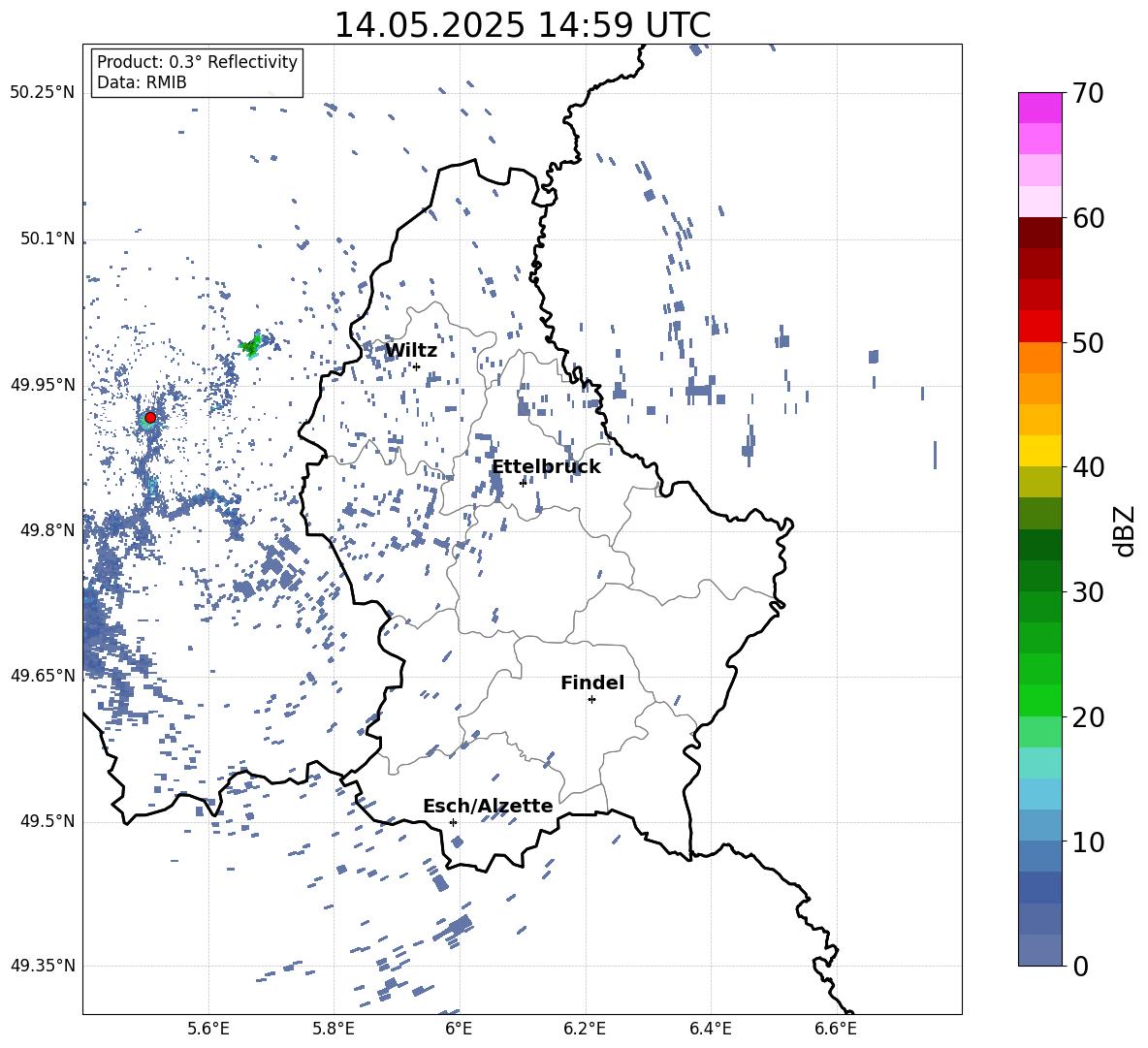Screen dimensions: 1148x1048
Task: Click the 6.4°E longitude label
Action: pyautogui.click(x=710, y=1030)
